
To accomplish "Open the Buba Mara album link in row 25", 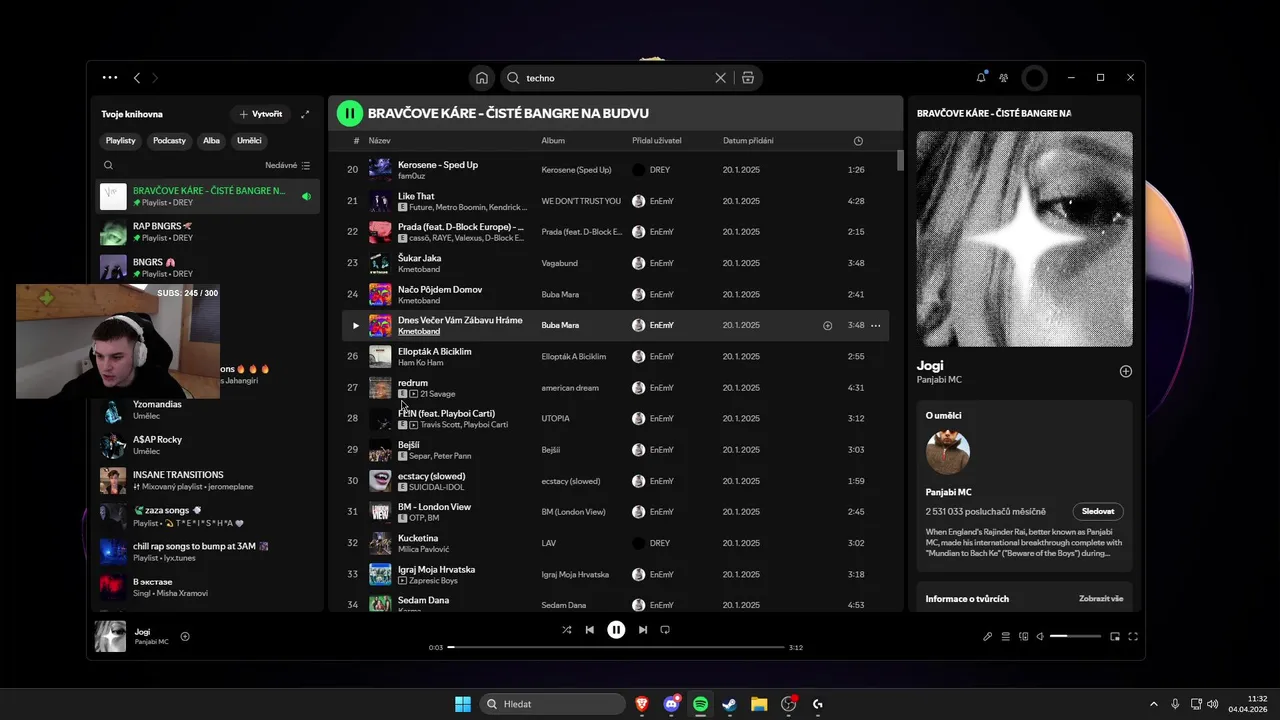I will (560, 325).
